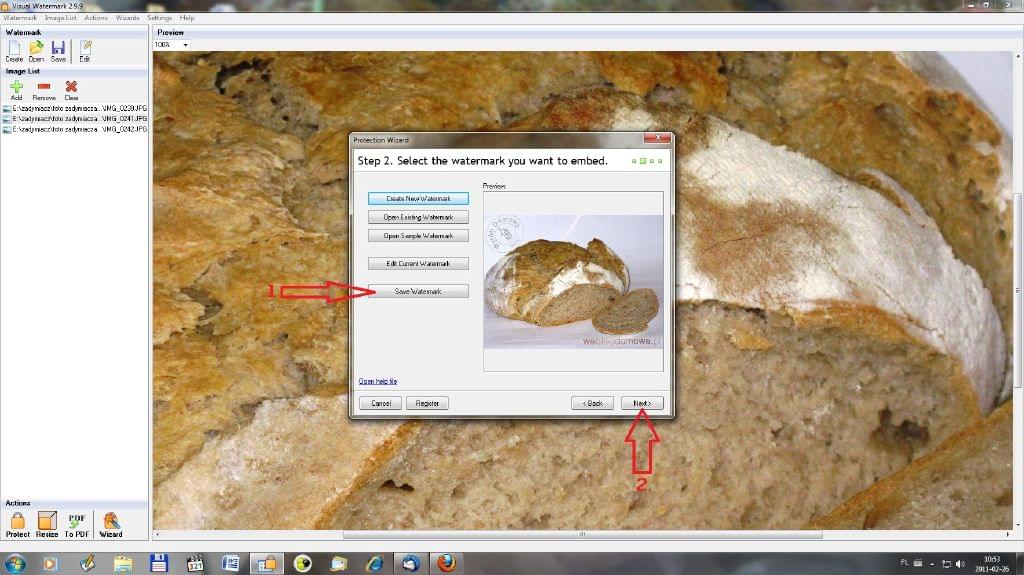The image size is (1024, 575).
Task: Click the horizontal scrollbar under the preview
Action: click(582, 535)
